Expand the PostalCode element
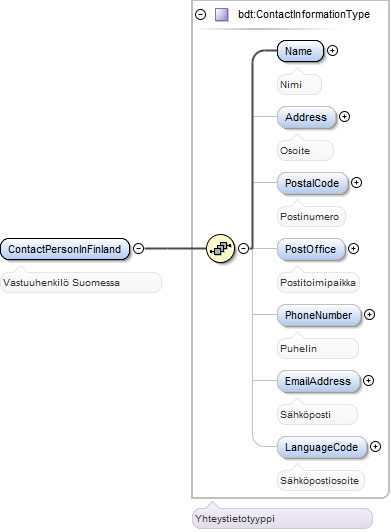Image resolution: width=391 pixels, height=532 pixels. (356, 183)
